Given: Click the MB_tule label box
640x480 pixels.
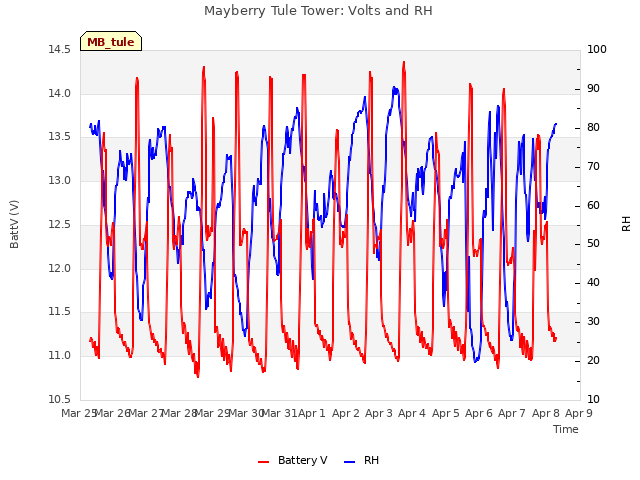Looking at the screenshot, I should tap(111, 41).
